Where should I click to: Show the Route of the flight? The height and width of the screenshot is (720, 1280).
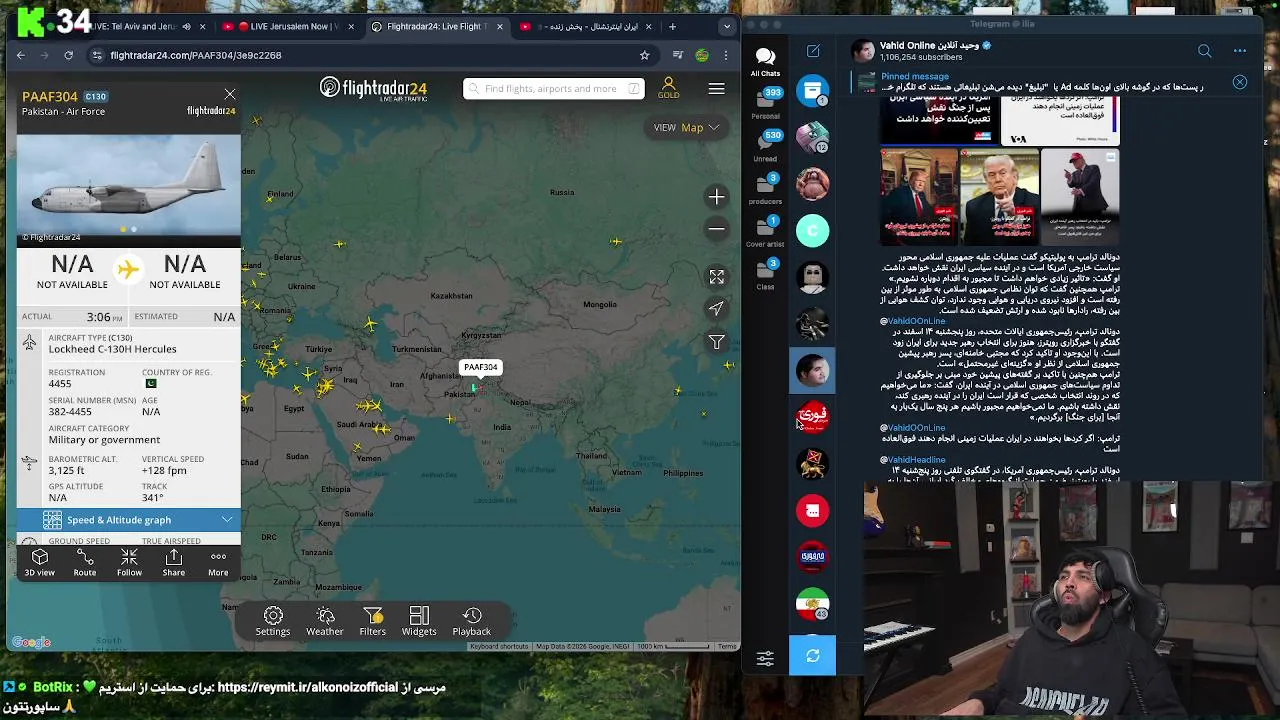(x=85, y=563)
